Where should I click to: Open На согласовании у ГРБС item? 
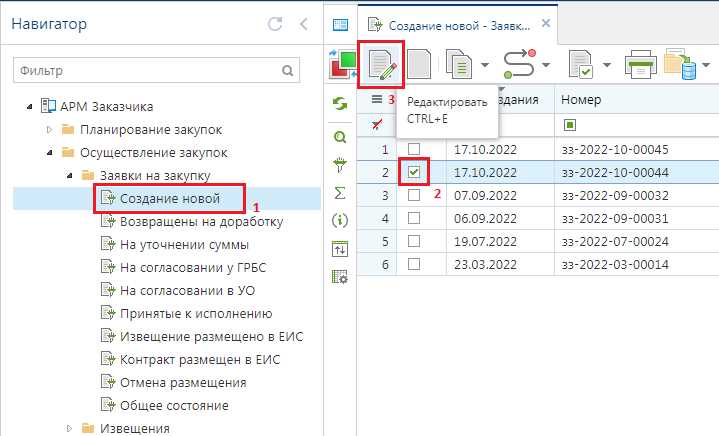[x=193, y=267]
